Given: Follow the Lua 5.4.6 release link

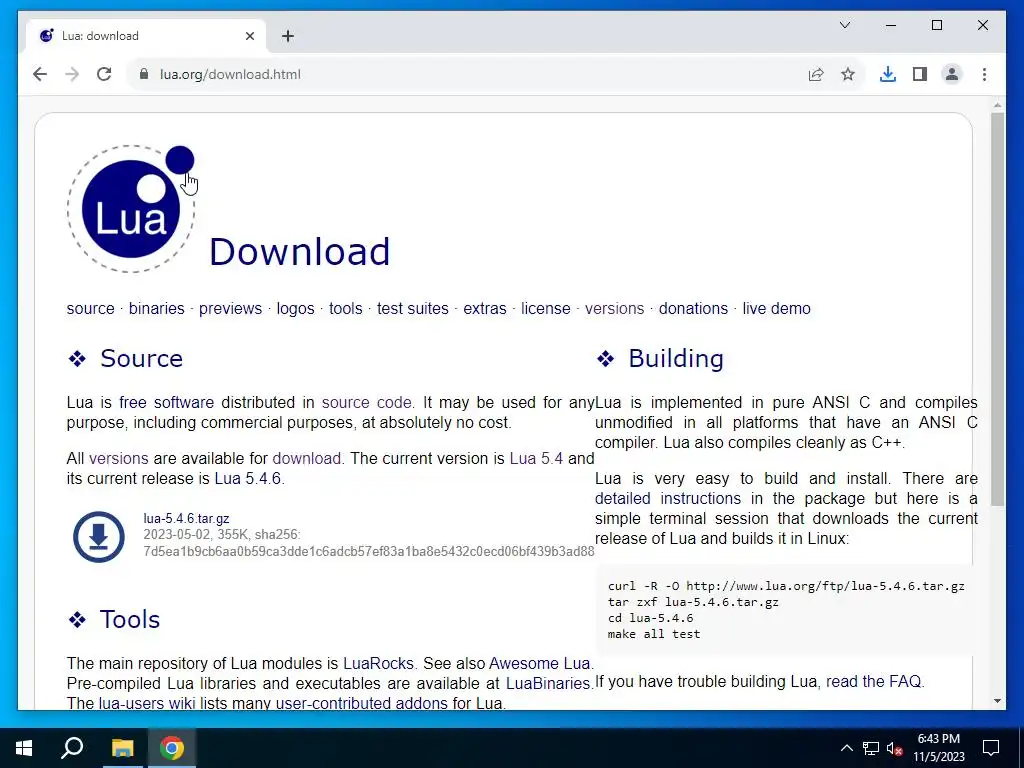Looking at the screenshot, I should [248, 479].
